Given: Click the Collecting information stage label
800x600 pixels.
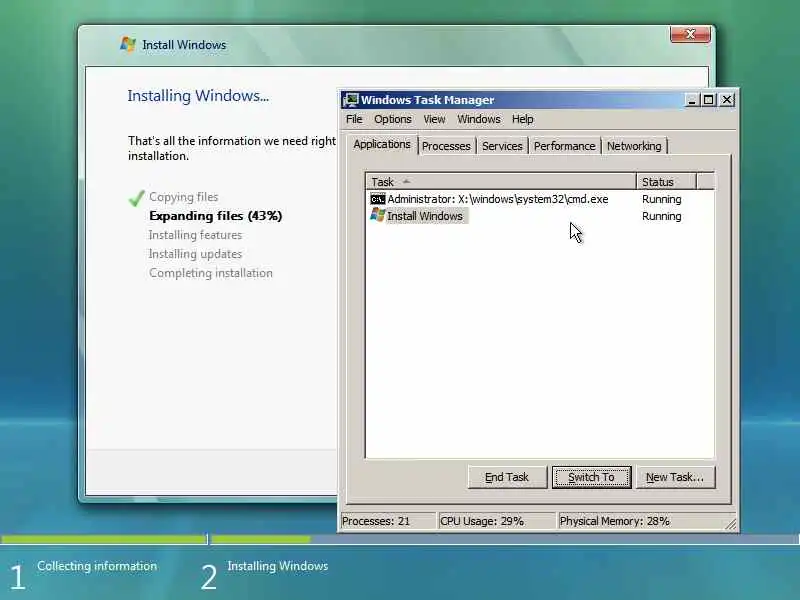Looking at the screenshot, I should (x=97, y=566).
